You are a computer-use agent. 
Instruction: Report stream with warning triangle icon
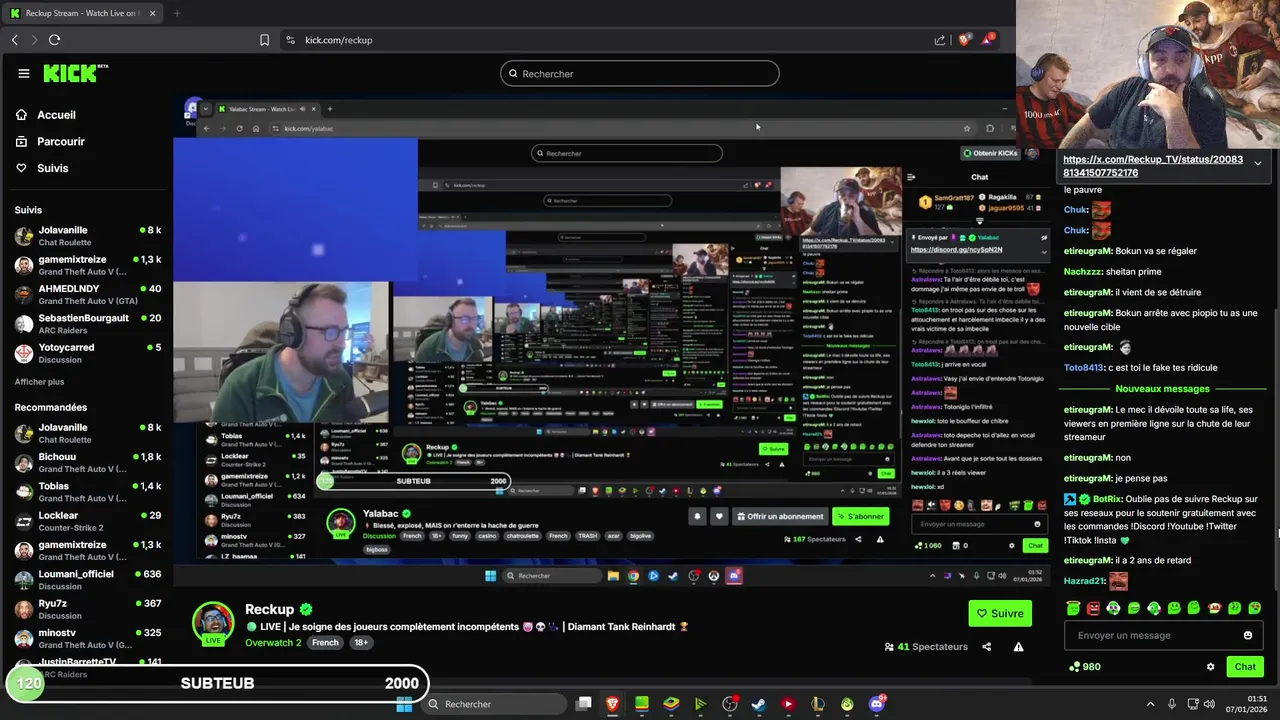point(1018,647)
